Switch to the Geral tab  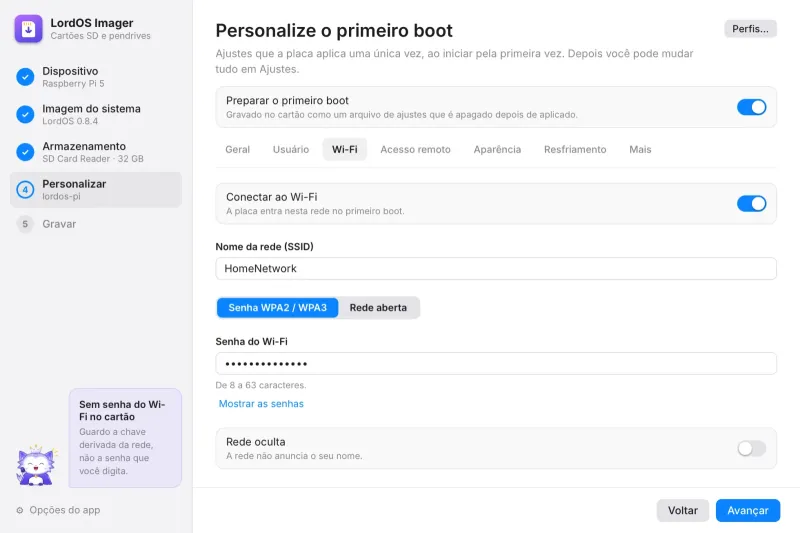238,149
